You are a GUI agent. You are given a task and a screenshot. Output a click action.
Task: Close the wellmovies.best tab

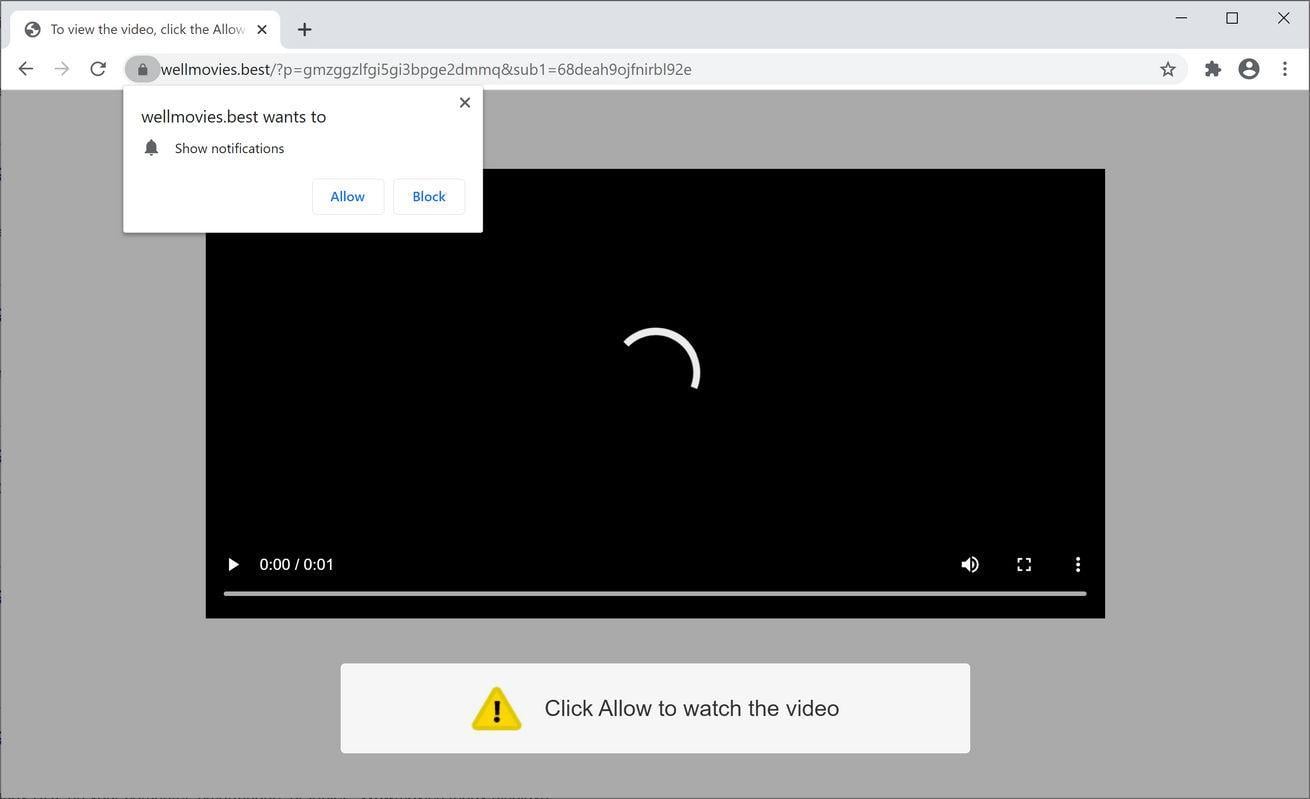click(x=262, y=29)
